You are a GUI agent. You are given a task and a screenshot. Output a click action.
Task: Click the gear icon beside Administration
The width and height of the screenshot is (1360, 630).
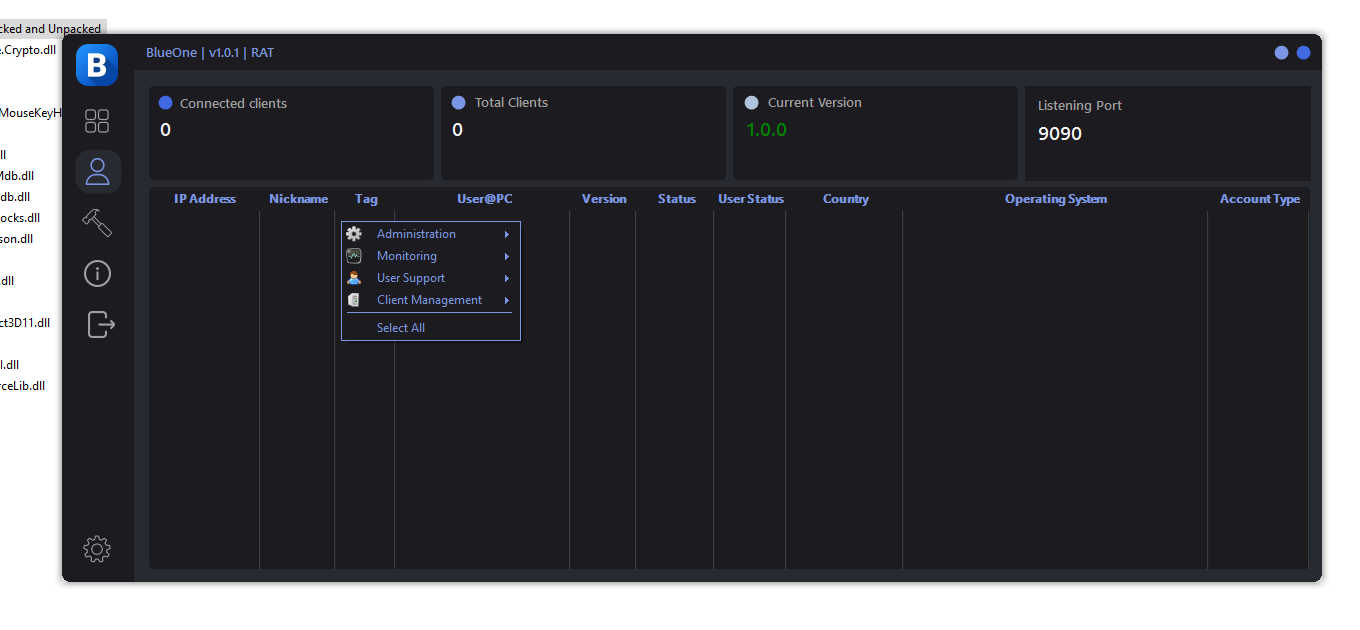pos(354,233)
